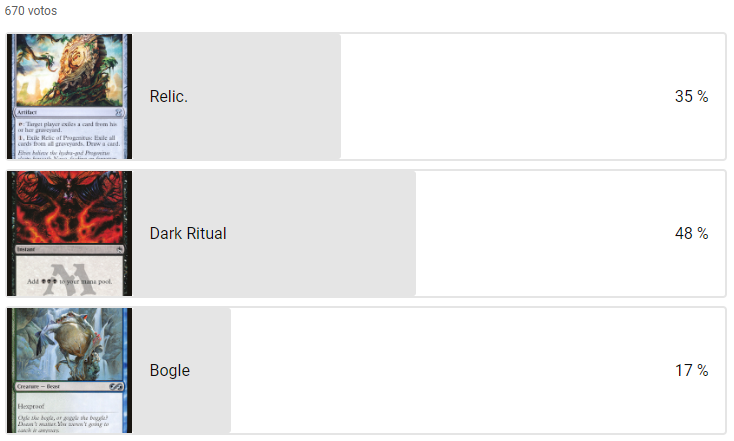
Task: Click the set symbol on Dark Ritual card
Action: [x=119, y=250]
